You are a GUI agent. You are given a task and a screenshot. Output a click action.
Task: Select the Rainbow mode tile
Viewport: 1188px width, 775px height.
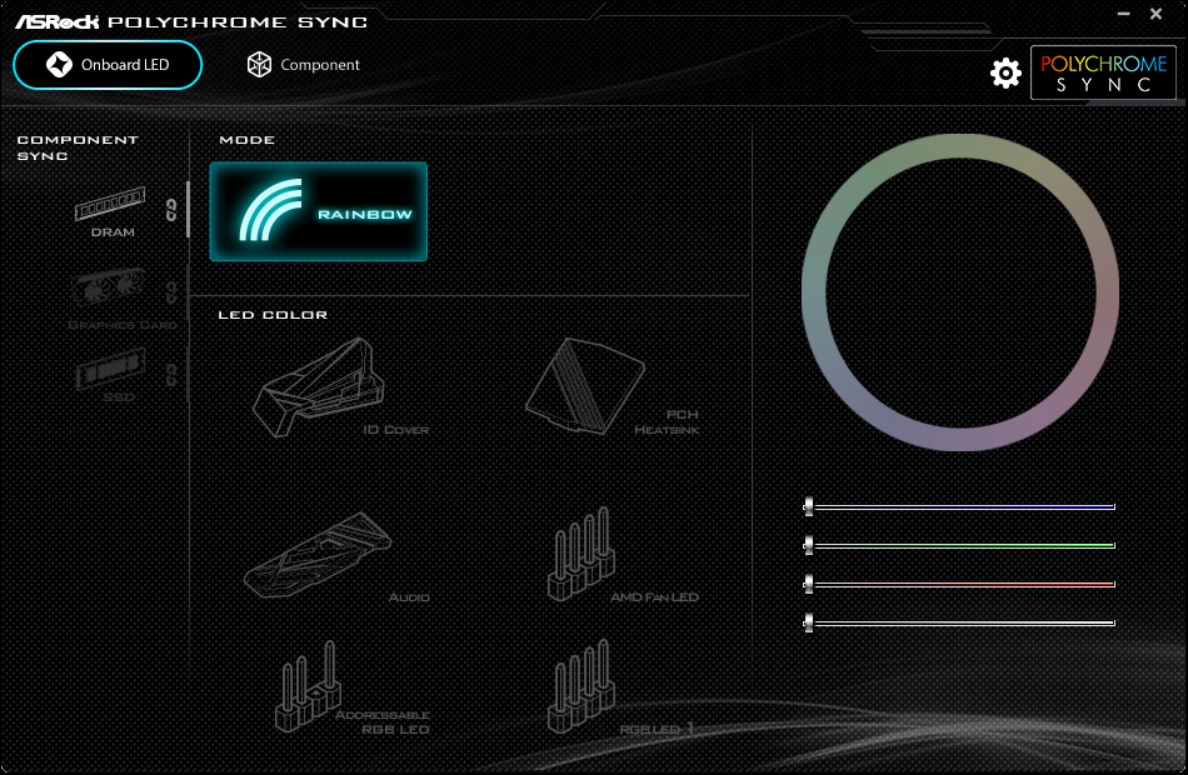(318, 211)
